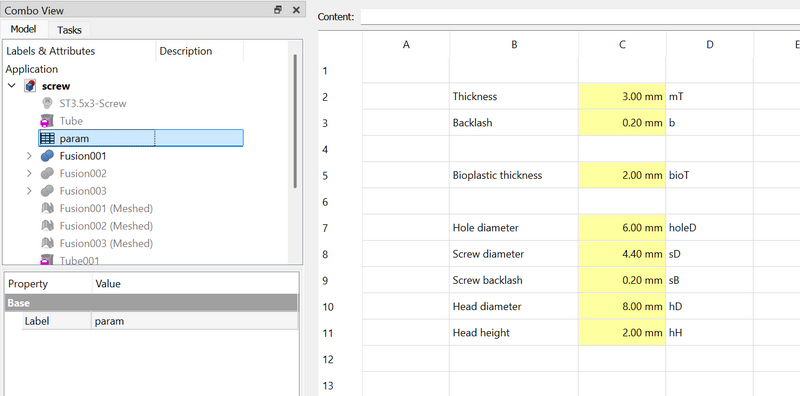Select the Hole diameter 6.00 mm cell
This screenshot has height=396, width=800.
[622, 228]
